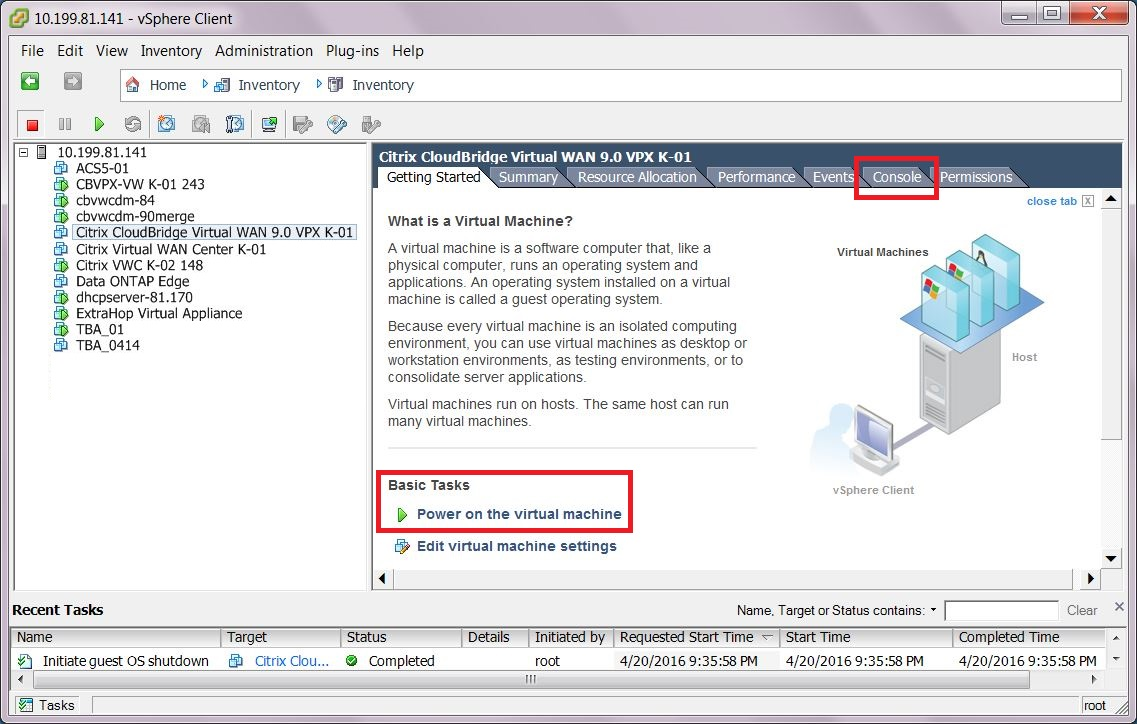Click the VM icon beside CBVPX-VW K-01 243
The height and width of the screenshot is (724, 1137).
[61, 184]
